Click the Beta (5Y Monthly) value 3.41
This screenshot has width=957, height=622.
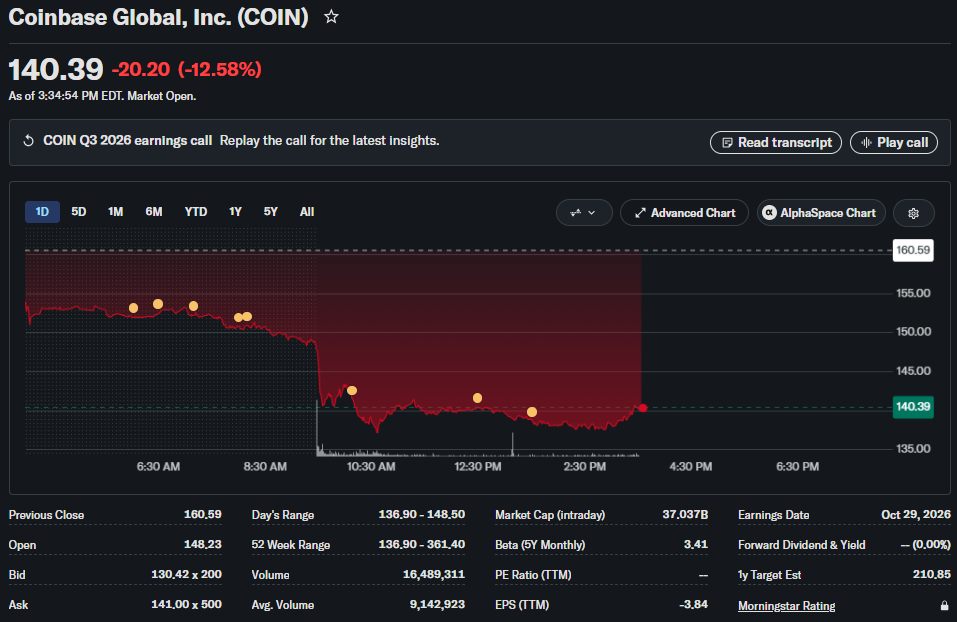pyautogui.click(x=696, y=544)
